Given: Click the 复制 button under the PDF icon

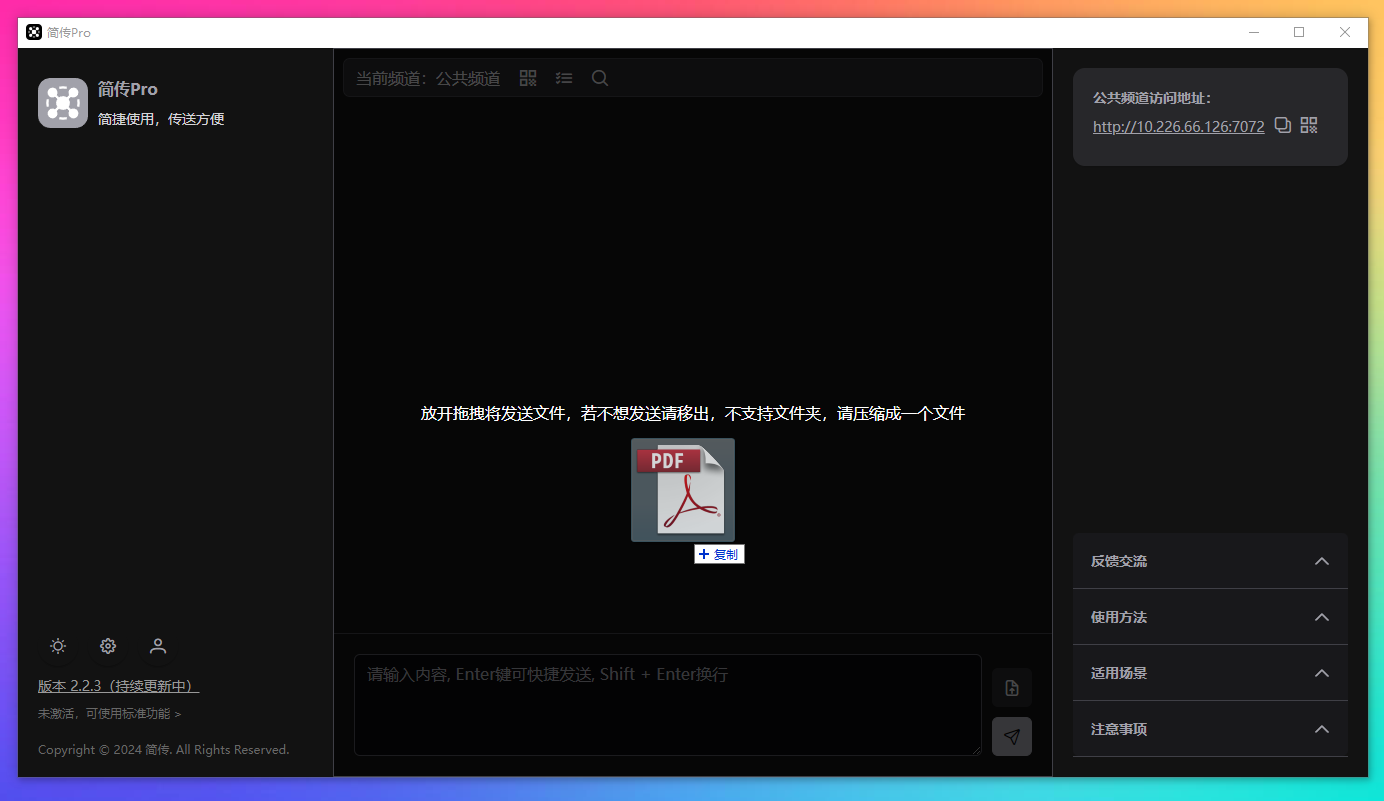Looking at the screenshot, I should [x=719, y=553].
